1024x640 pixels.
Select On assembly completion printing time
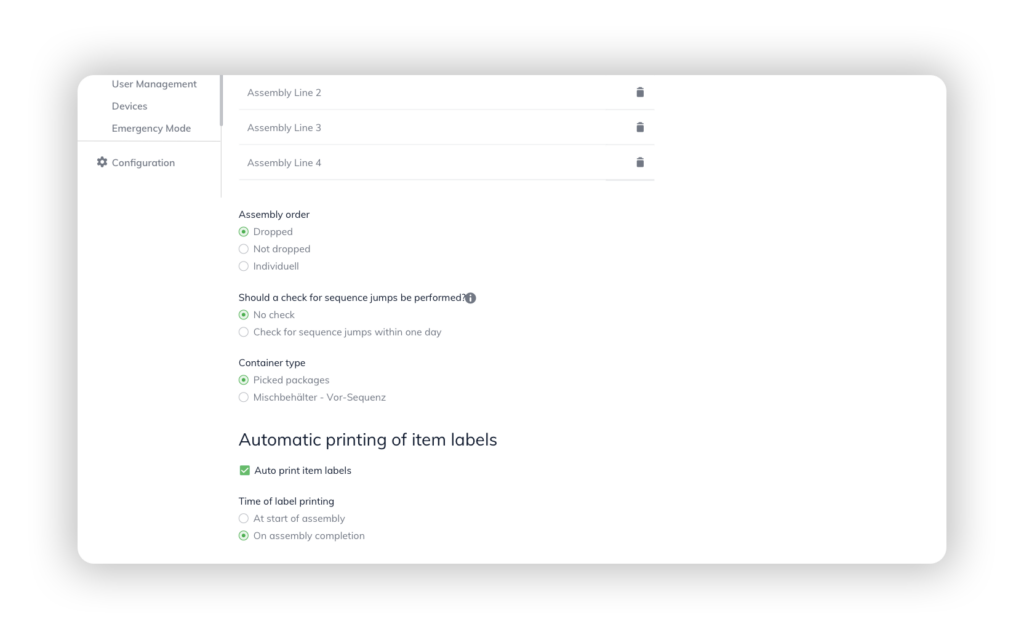click(244, 536)
